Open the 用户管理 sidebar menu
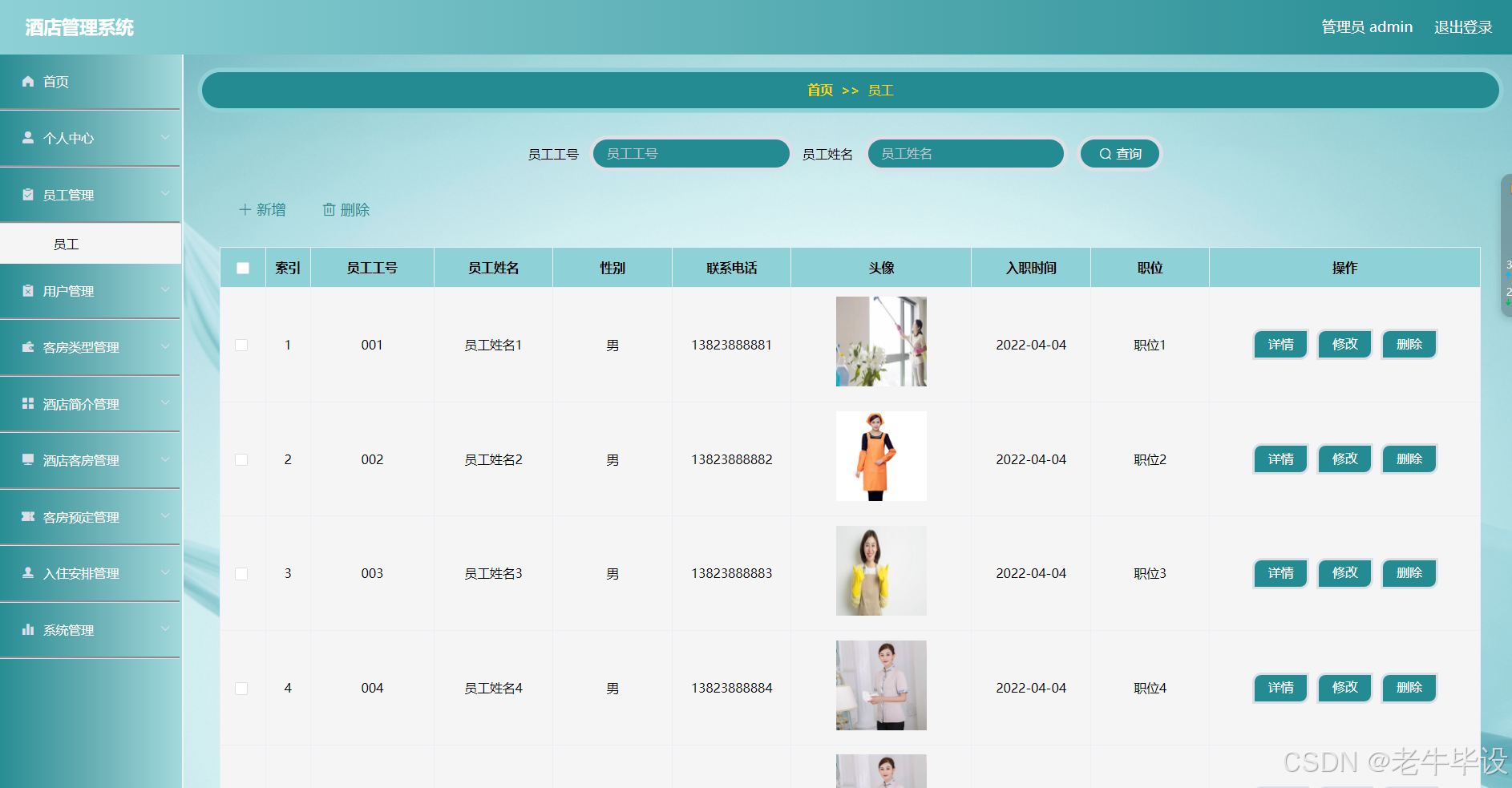The height and width of the screenshot is (788, 1512). pos(91,291)
